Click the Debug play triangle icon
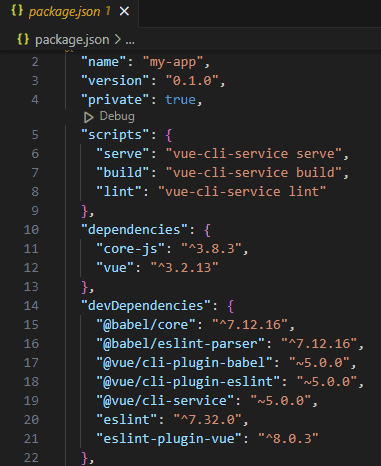The width and height of the screenshot is (381, 466). pos(88,117)
